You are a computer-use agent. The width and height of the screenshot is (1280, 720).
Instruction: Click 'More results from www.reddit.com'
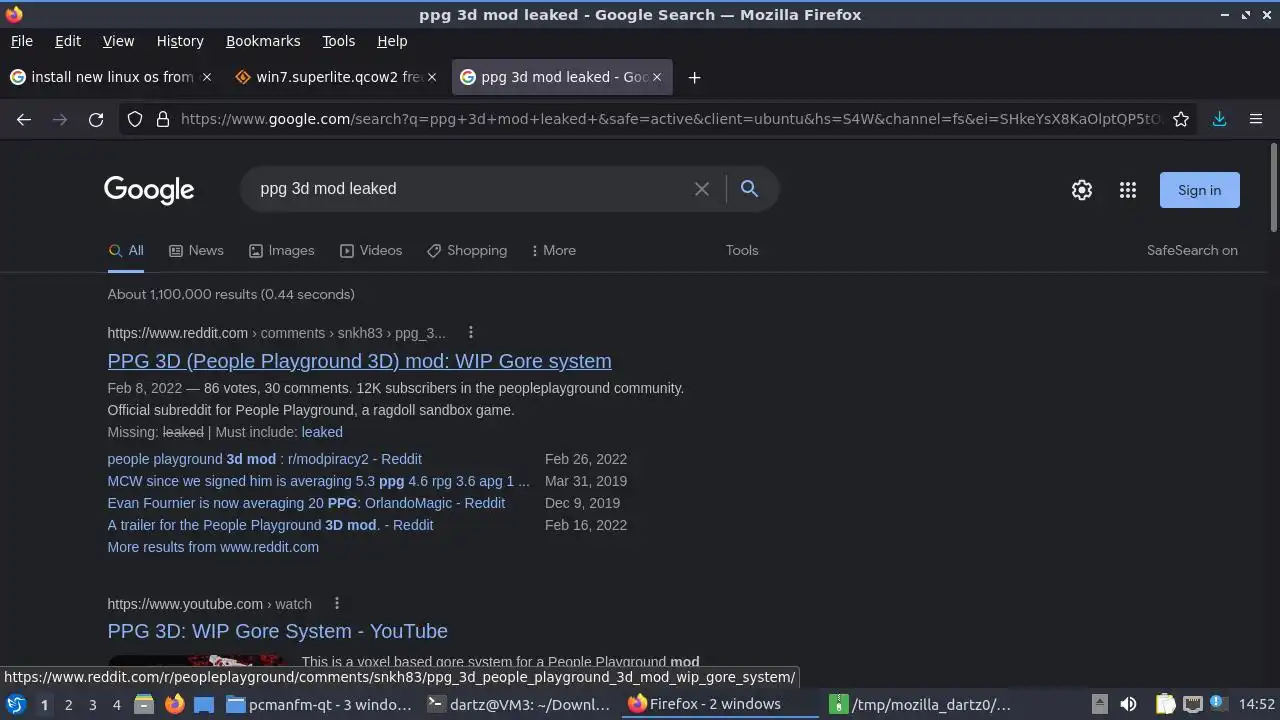point(213,547)
